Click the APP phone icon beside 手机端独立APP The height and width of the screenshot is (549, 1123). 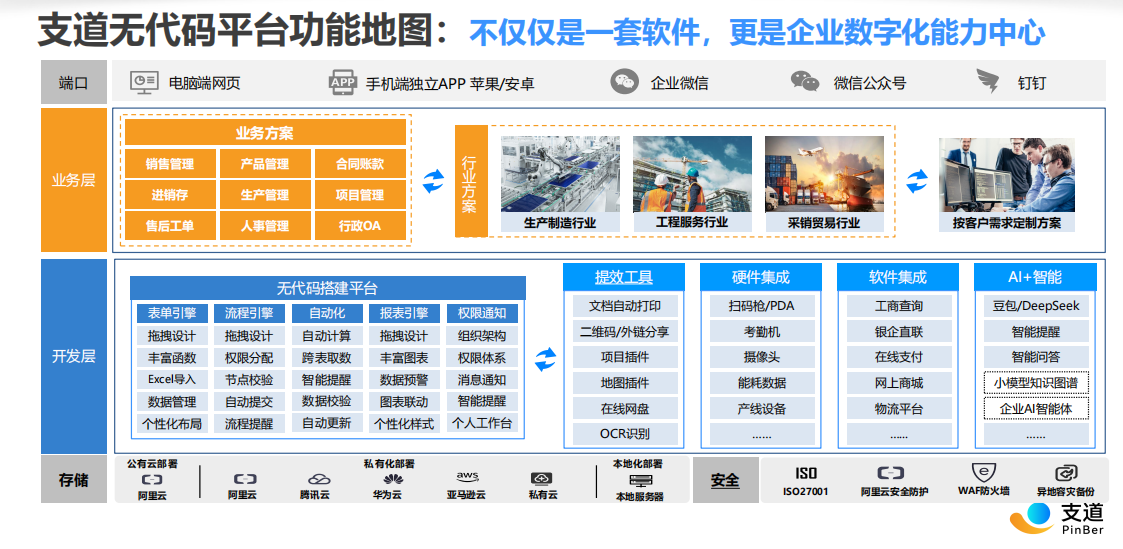pyautogui.click(x=343, y=82)
